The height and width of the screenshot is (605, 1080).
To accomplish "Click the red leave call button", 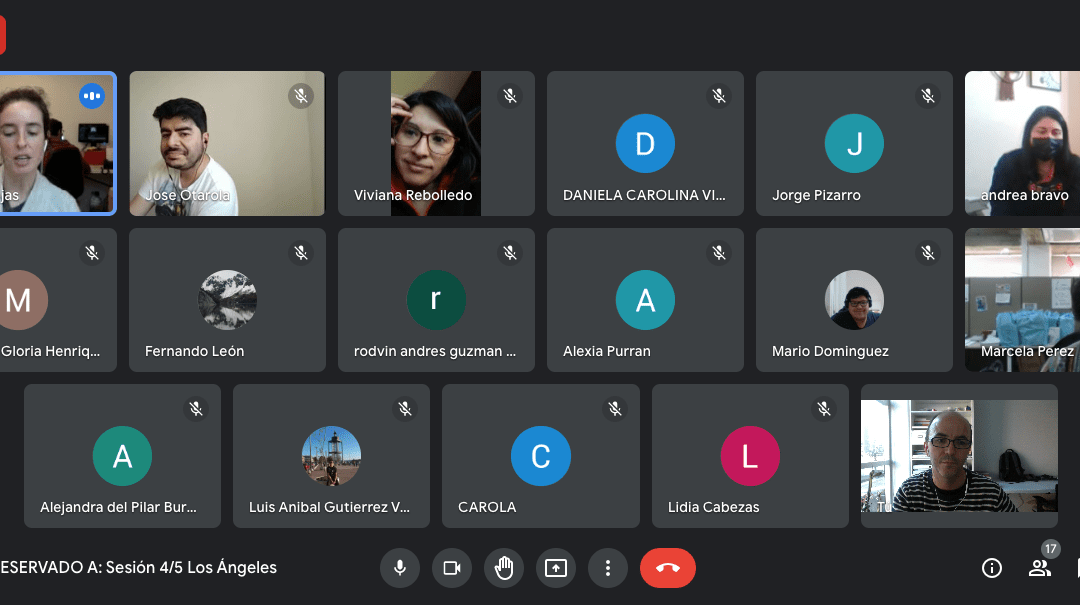I will pyautogui.click(x=667, y=568).
